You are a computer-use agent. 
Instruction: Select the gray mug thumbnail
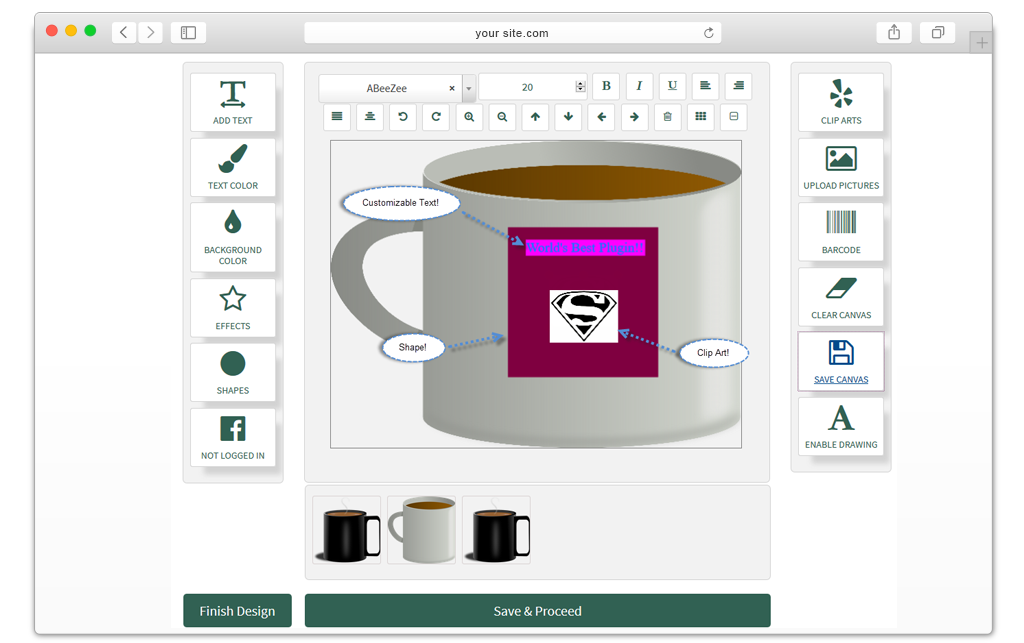point(422,529)
